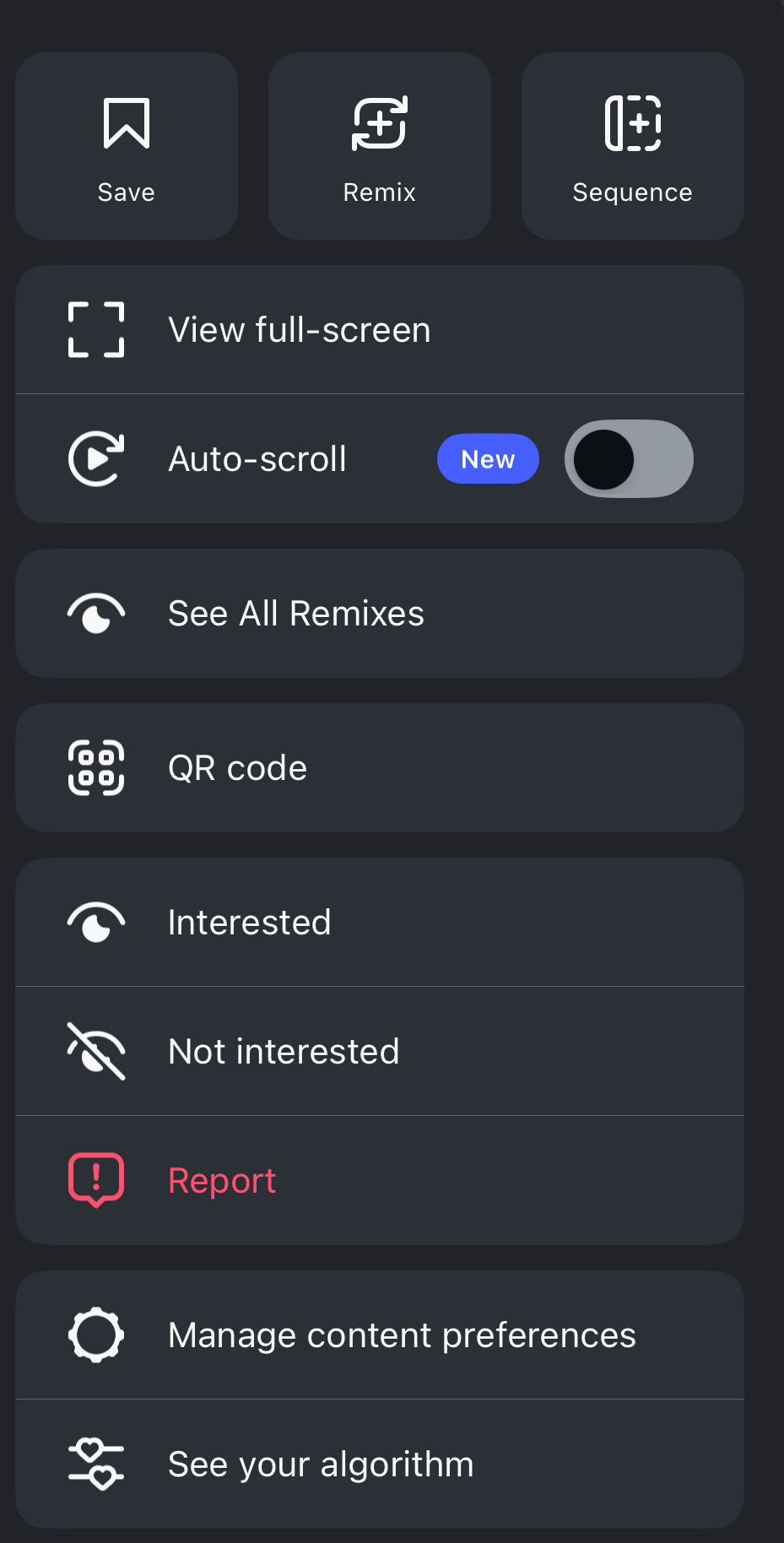Tap the Save bookmark icon
Viewport: 784px width, 1543px height.
tap(127, 123)
